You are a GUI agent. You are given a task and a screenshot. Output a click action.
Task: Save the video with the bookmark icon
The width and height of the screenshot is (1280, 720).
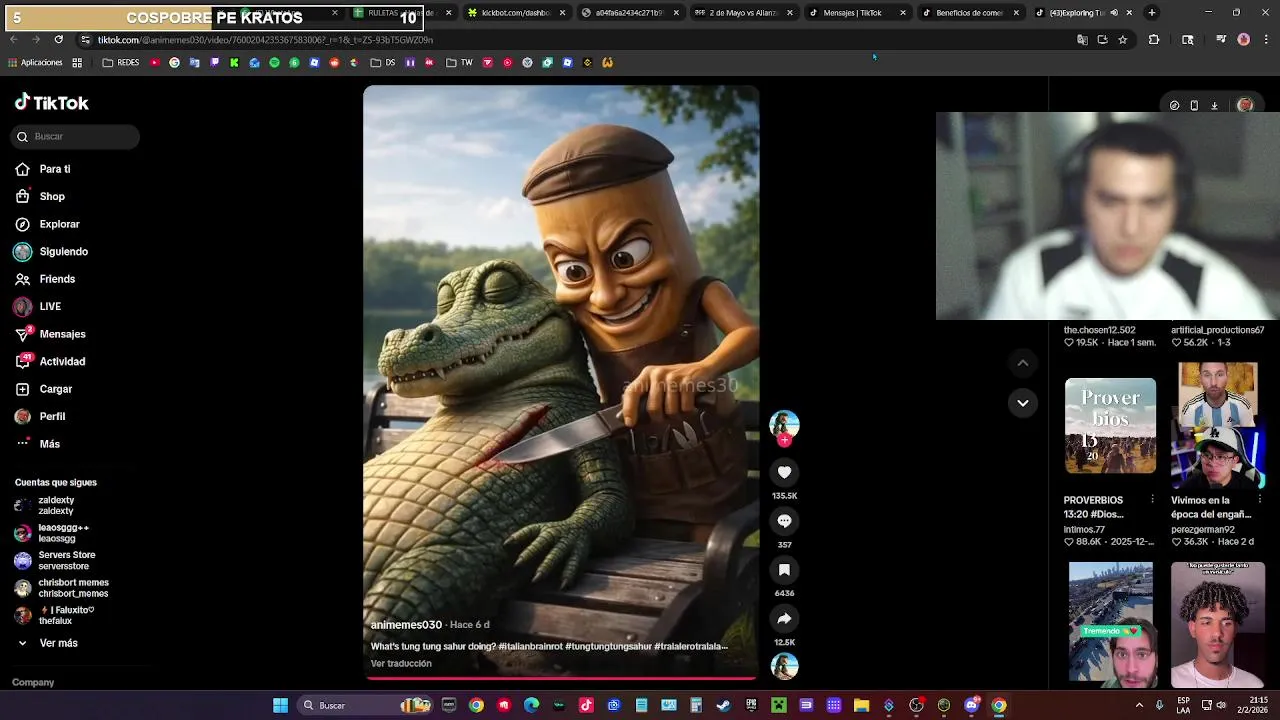784,570
